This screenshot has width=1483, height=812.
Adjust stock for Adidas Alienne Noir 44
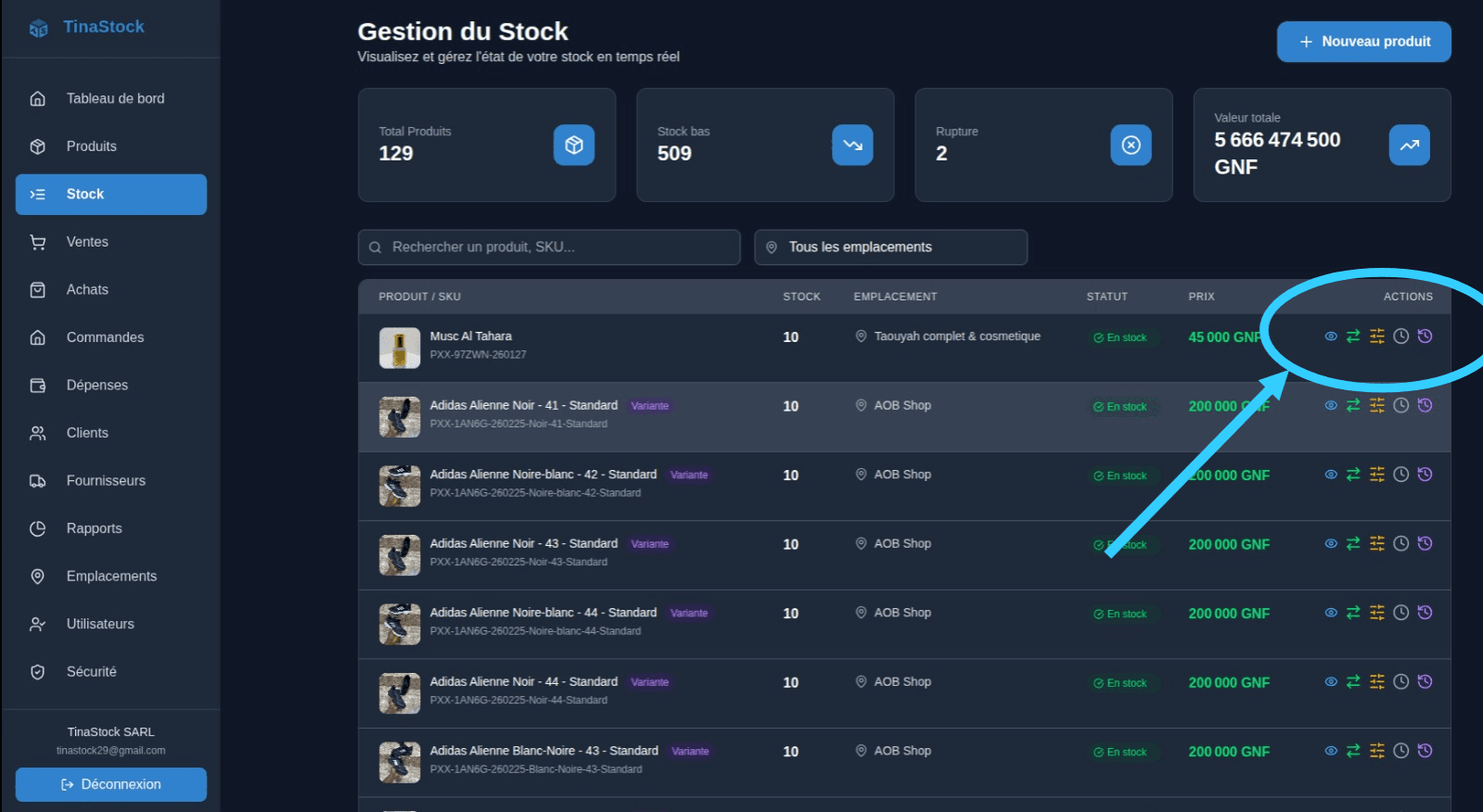[x=1377, y=681]
